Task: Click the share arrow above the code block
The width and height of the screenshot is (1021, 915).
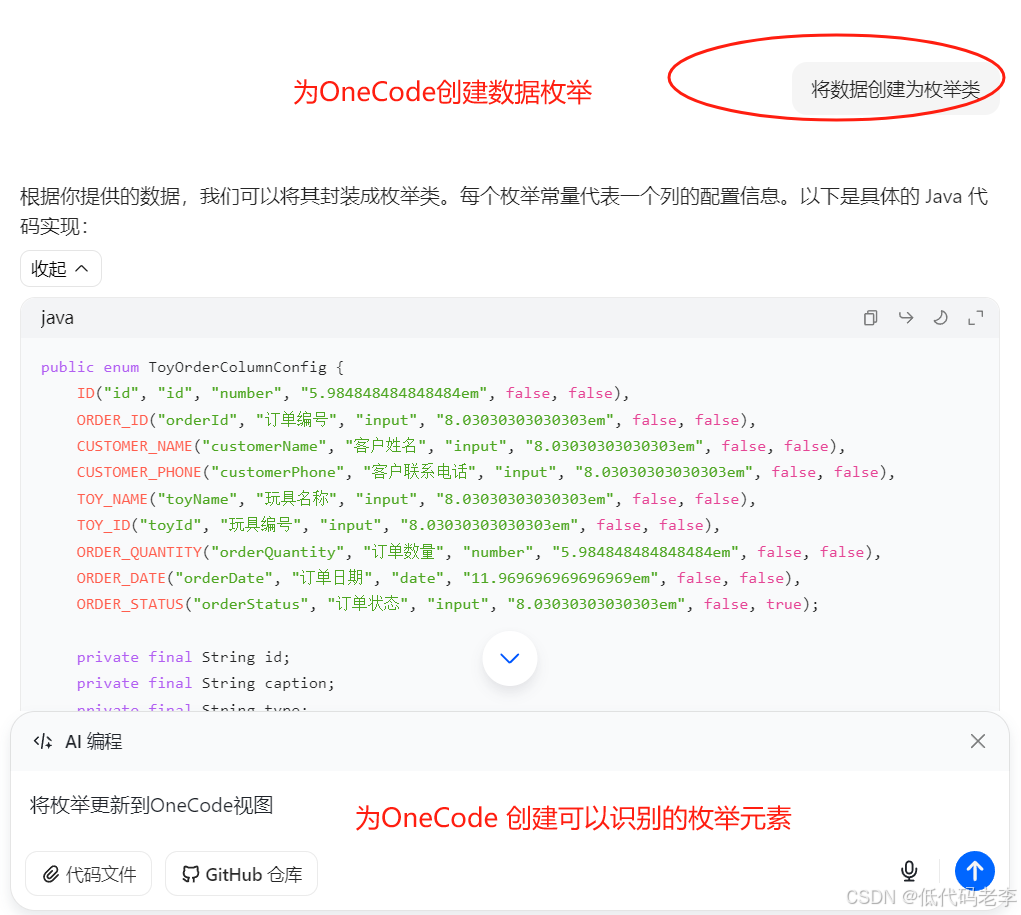Action: pyautogui.click(x=906, y=317)
